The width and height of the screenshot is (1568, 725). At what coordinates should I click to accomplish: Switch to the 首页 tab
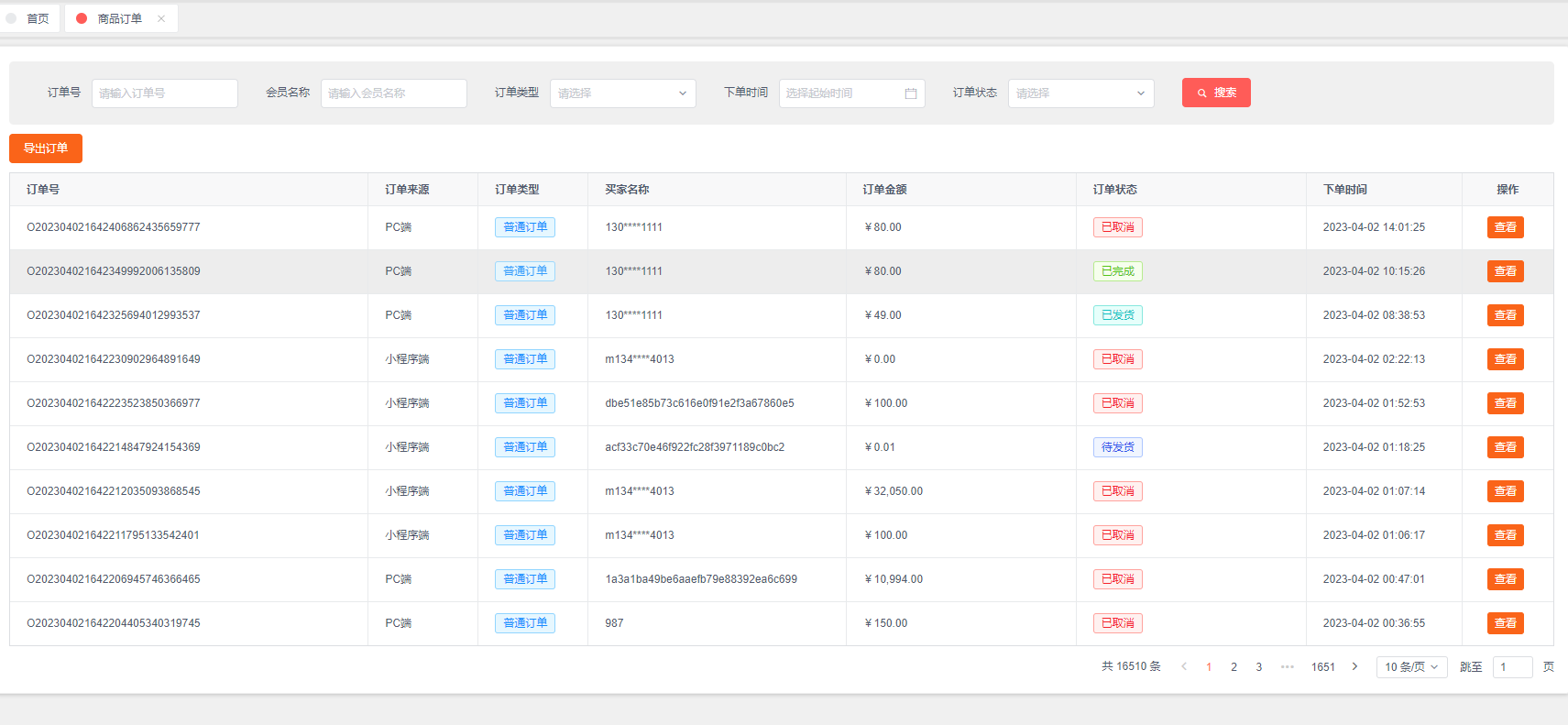(x=30, y=18)
